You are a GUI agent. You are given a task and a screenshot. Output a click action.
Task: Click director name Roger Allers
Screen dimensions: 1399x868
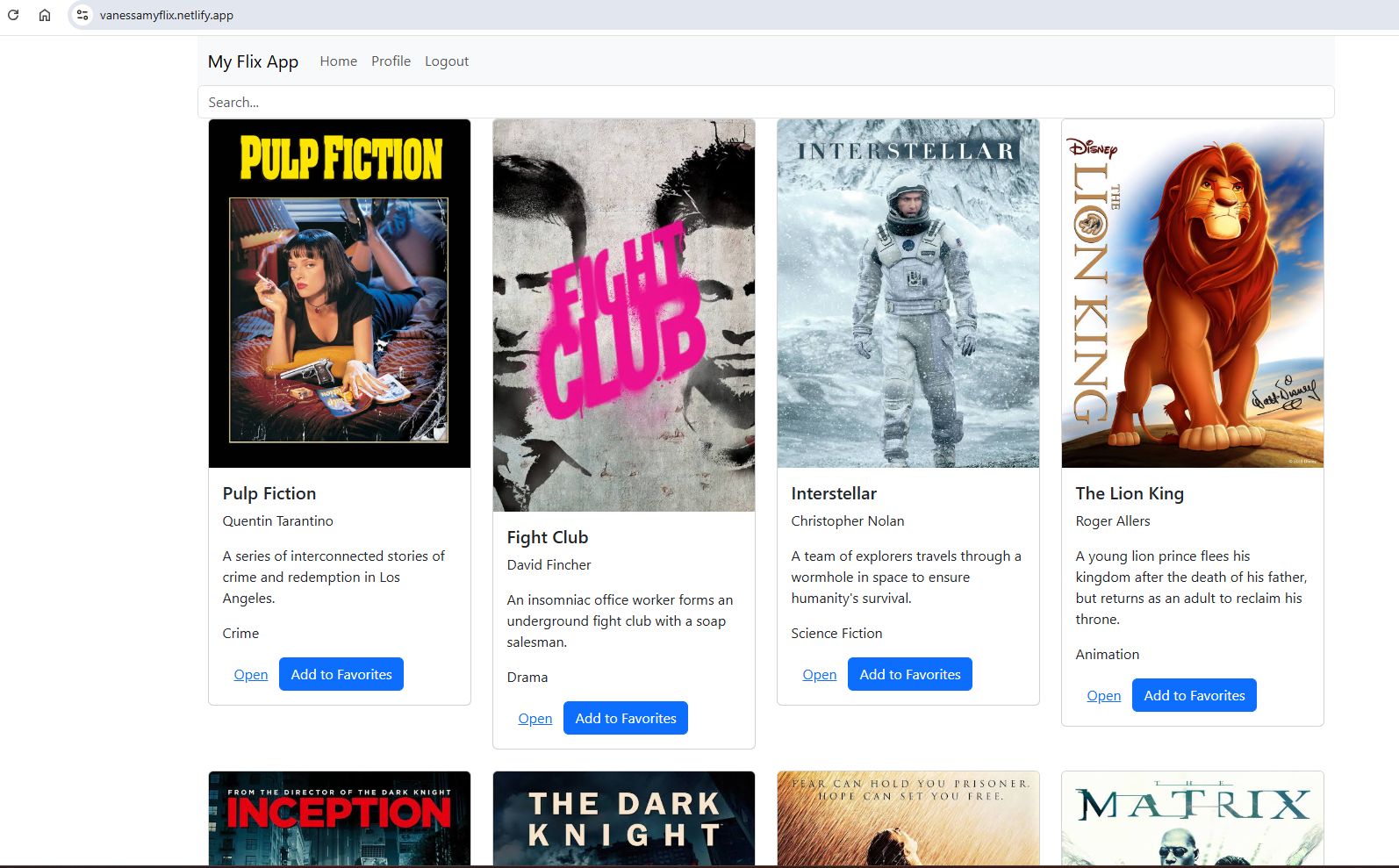click(1113, 520)
